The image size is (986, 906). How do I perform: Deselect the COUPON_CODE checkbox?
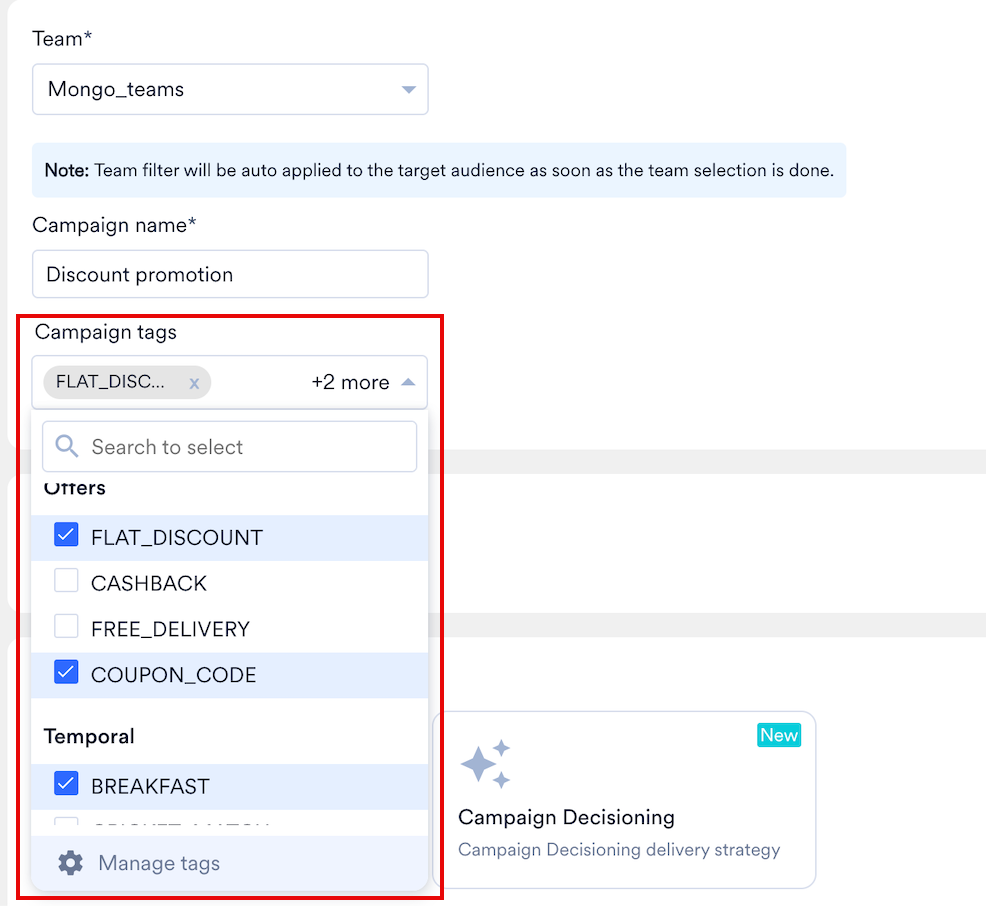(x=66, y=674)
